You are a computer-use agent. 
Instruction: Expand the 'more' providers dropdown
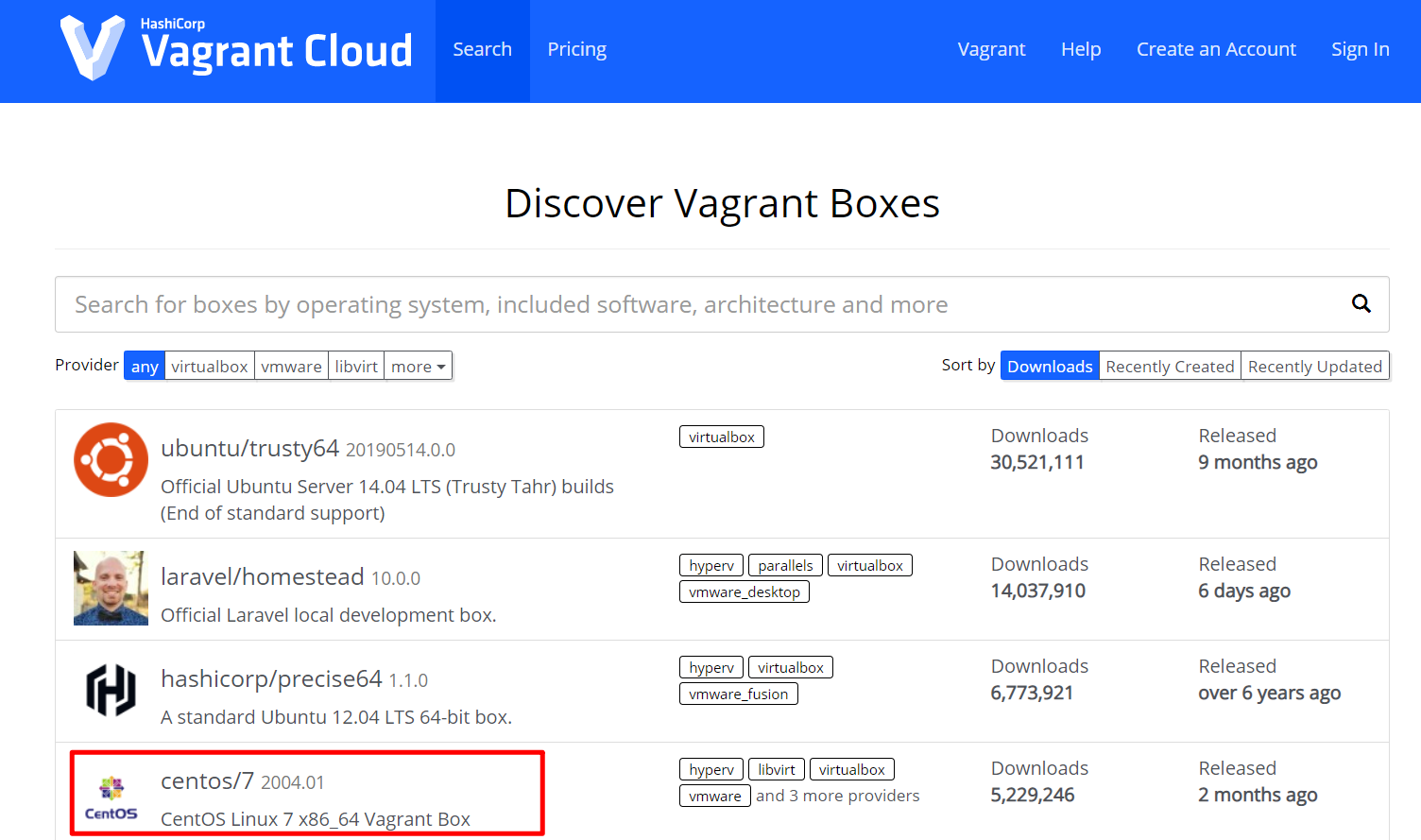click(419, 366)
